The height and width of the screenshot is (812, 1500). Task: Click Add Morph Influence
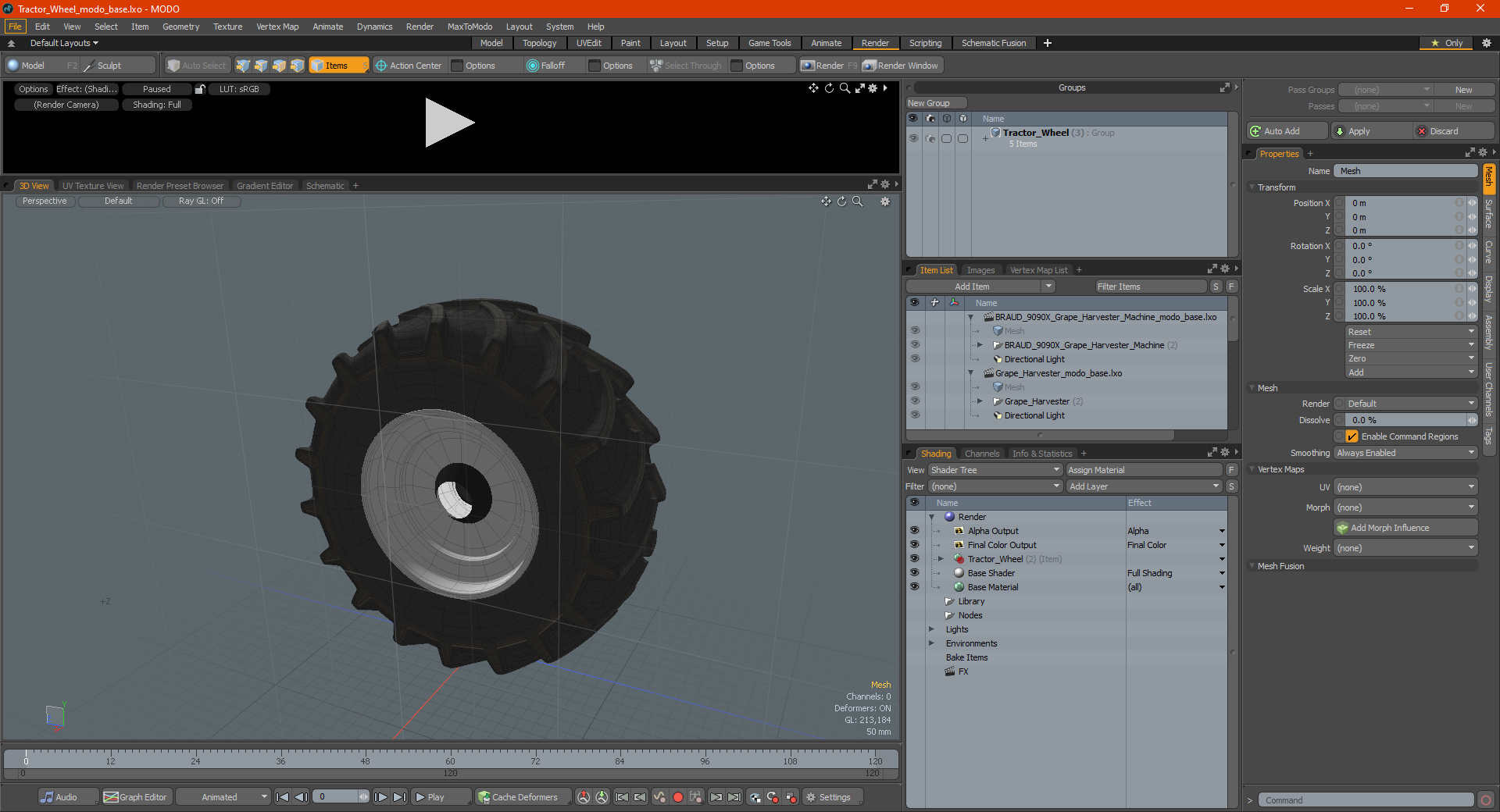click(x=1405, y=528)
